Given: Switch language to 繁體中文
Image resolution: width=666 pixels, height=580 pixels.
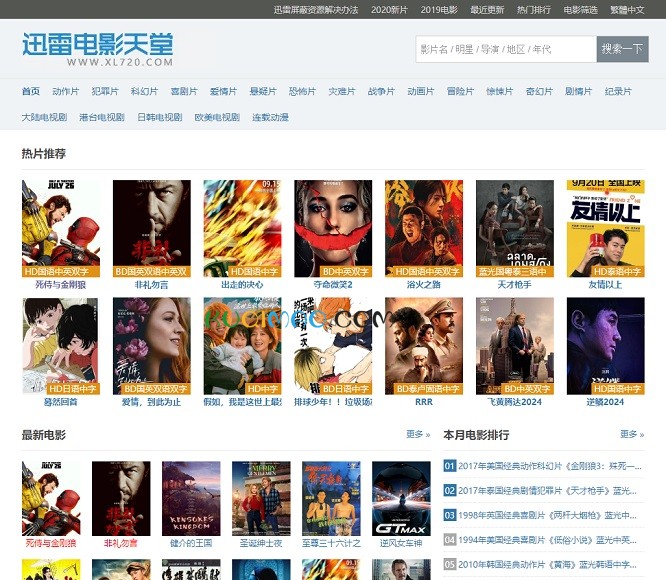Looking at the screenshot, I should tap(627, 10).
